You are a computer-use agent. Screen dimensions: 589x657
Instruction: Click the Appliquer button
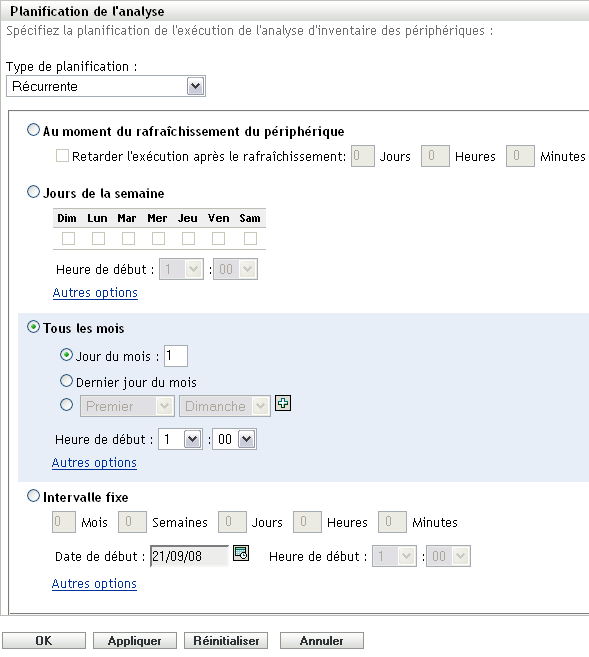135,641
